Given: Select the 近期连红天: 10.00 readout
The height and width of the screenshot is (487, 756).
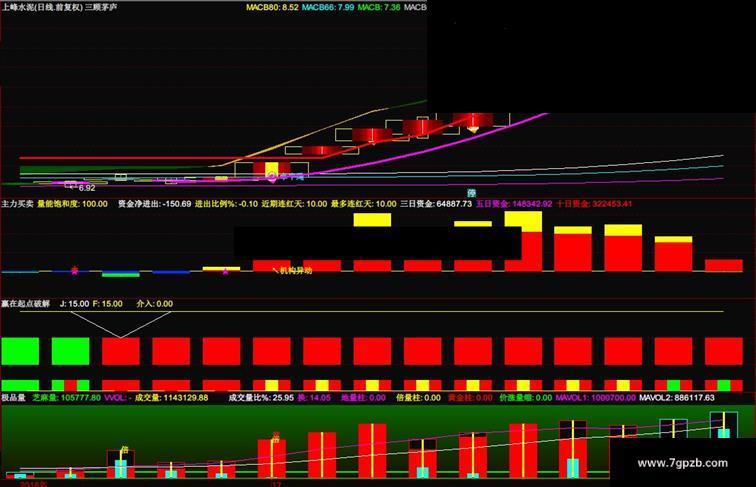Looking at the screenshot, I should coord(294,204).
